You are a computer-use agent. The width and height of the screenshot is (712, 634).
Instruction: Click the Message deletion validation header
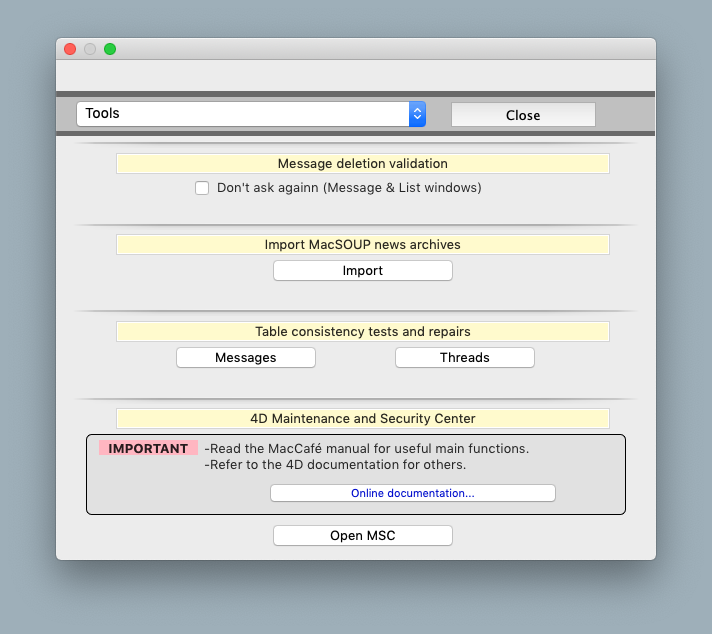[362, 164]
